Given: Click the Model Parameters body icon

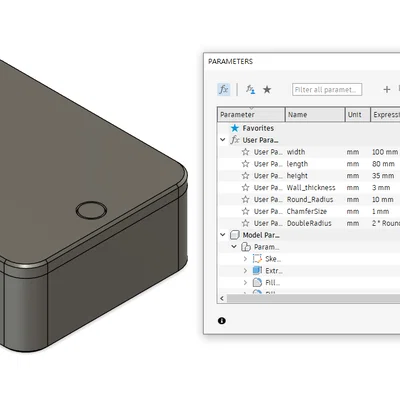Looking at the screenshot, I should [x=235, y=235].
